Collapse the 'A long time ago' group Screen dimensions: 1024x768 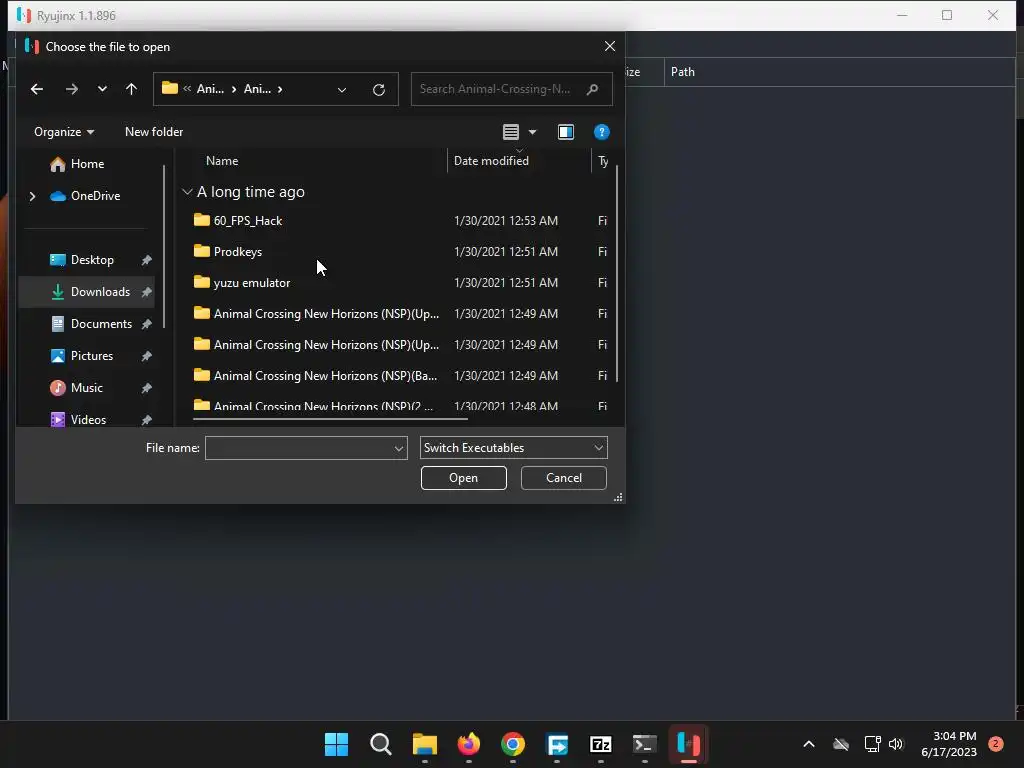[187, 192]
